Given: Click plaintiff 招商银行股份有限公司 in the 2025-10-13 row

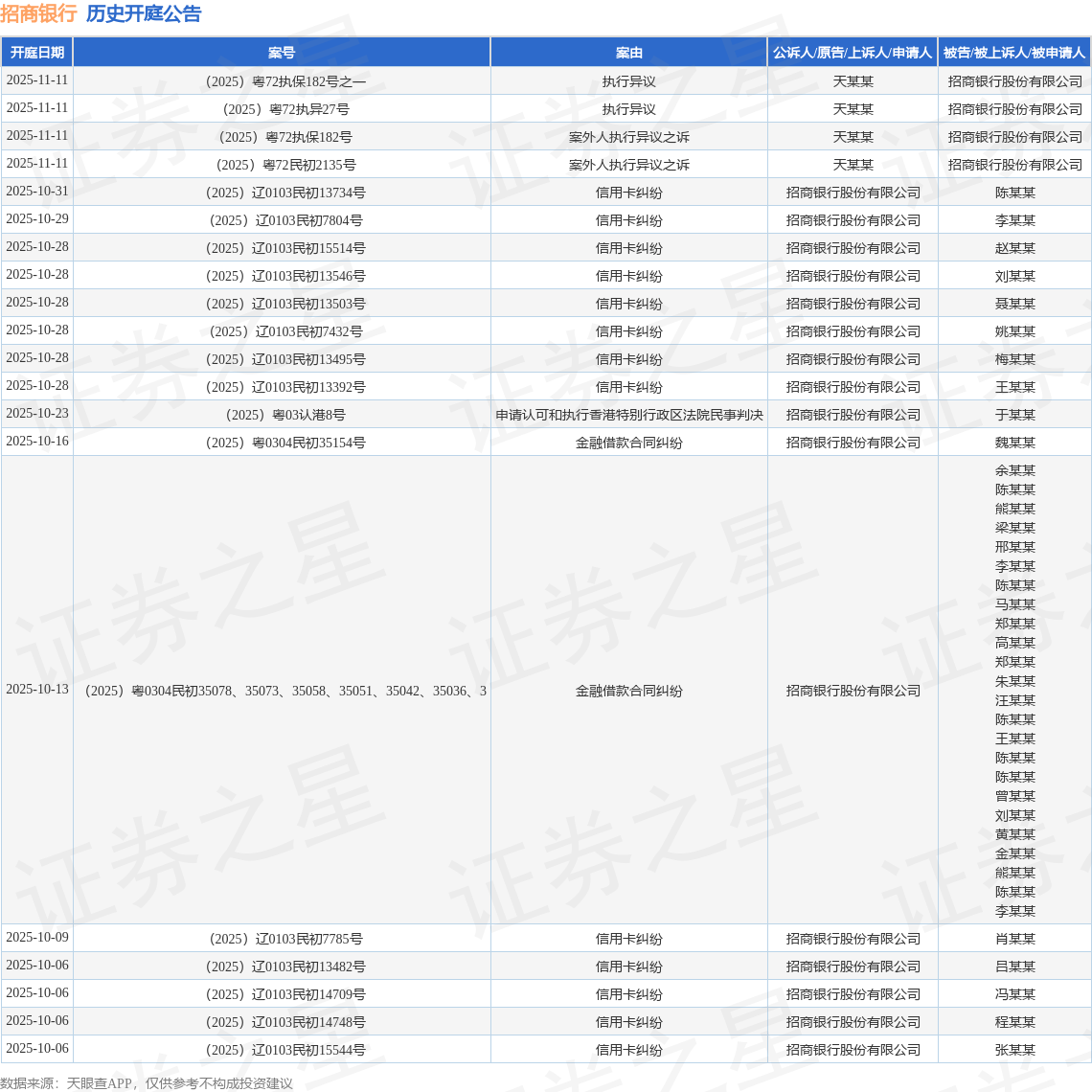Looking at the screenshot, I should pyautogui.click(x=853, y=691).
